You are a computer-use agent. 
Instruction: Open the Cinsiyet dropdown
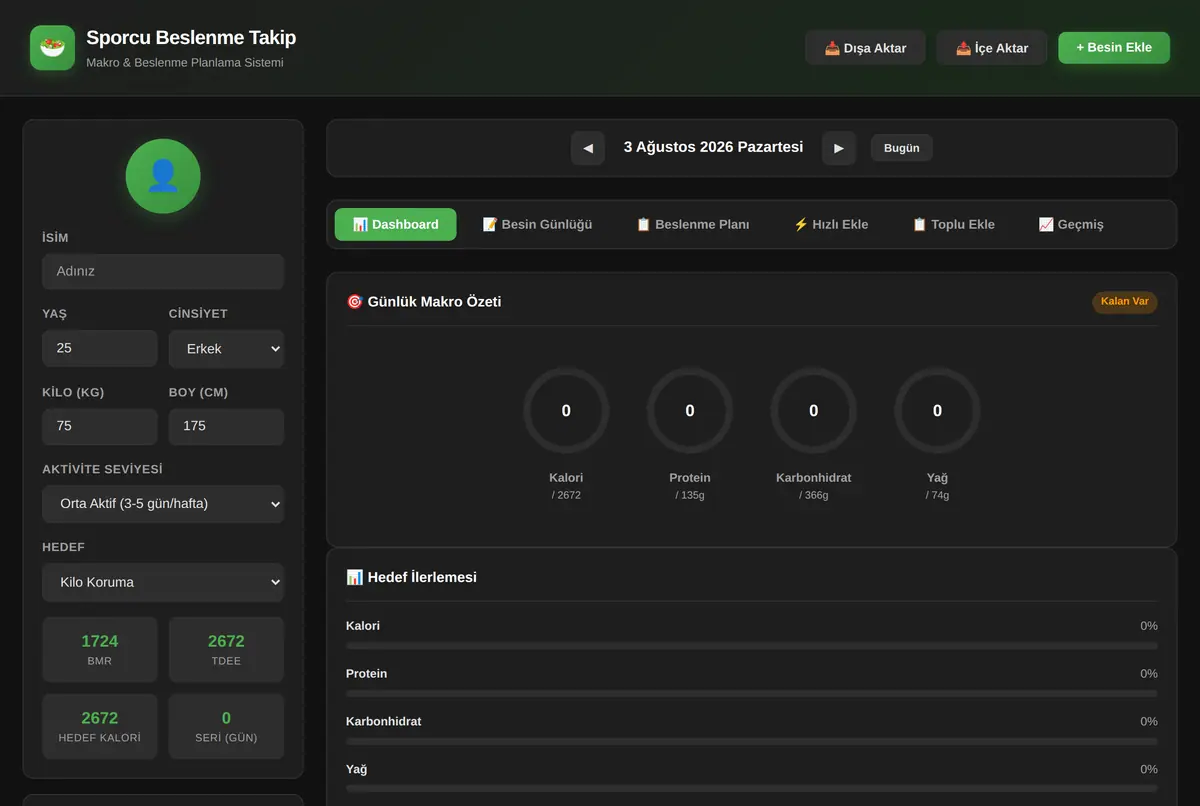(x=226, y=349)
